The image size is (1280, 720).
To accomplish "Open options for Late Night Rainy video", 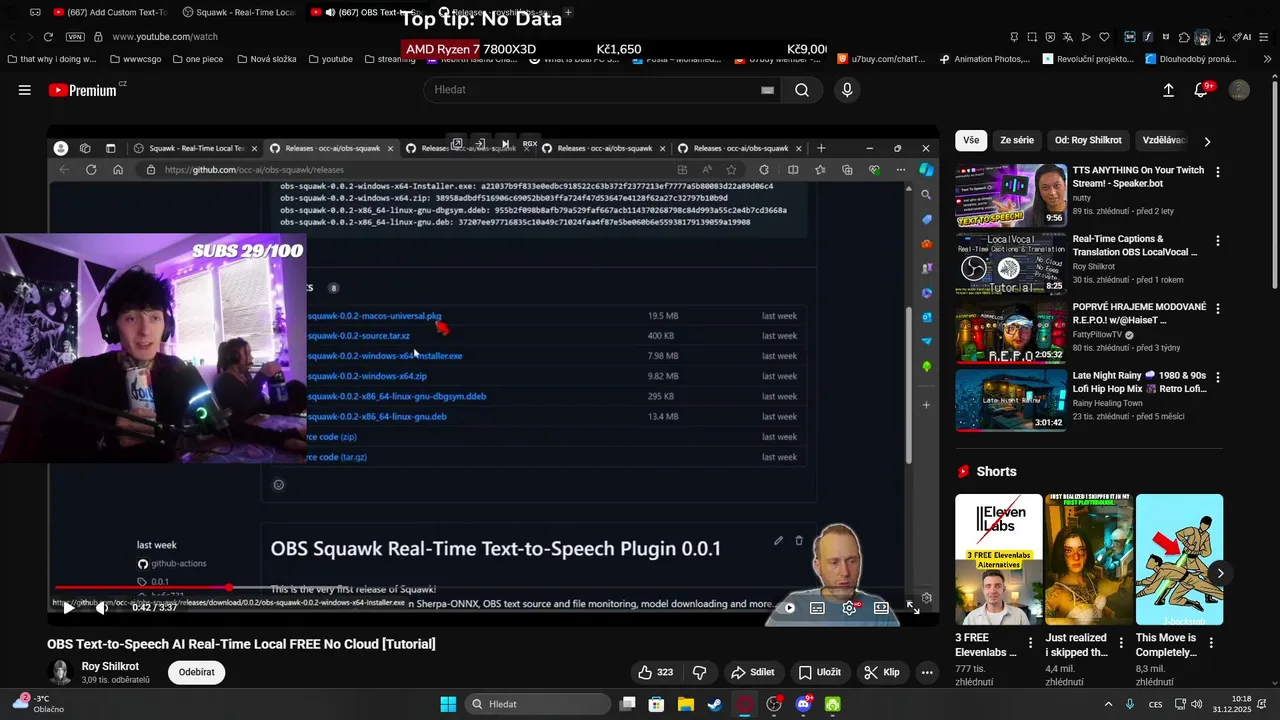I will point(1218,377).
